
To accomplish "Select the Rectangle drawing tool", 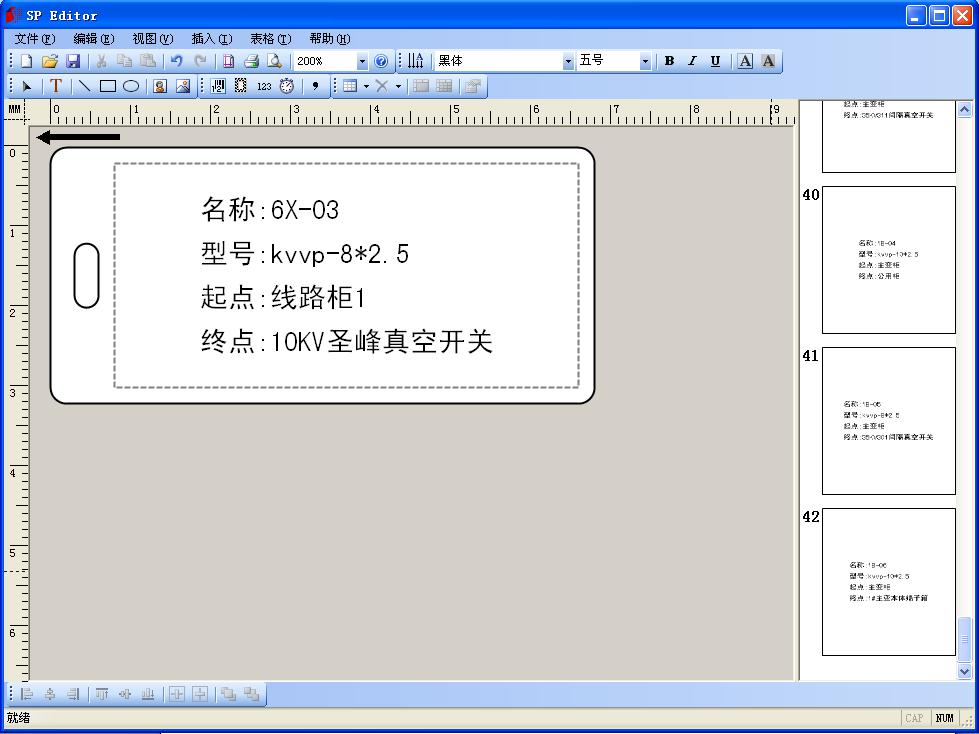I will pos(106,85).
